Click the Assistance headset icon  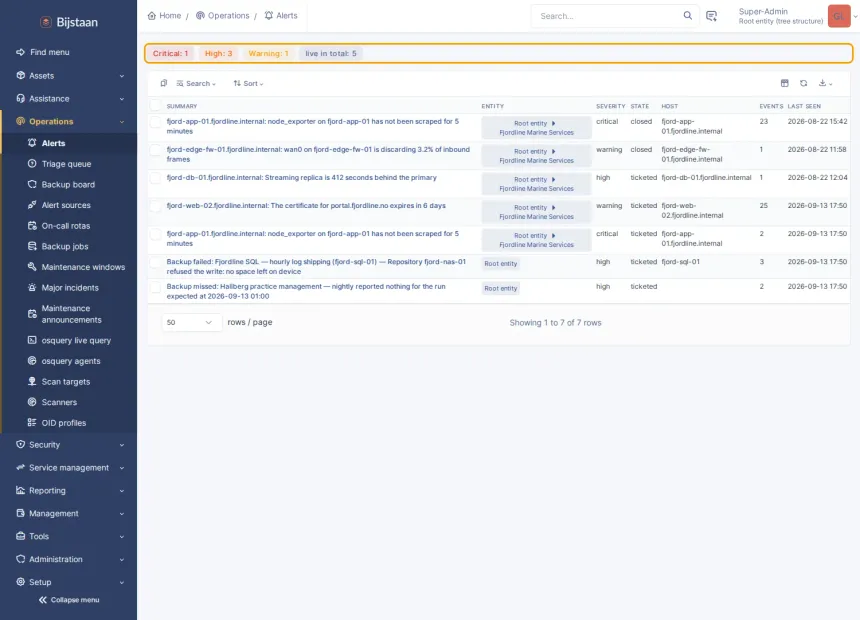[x=20, y=98]
